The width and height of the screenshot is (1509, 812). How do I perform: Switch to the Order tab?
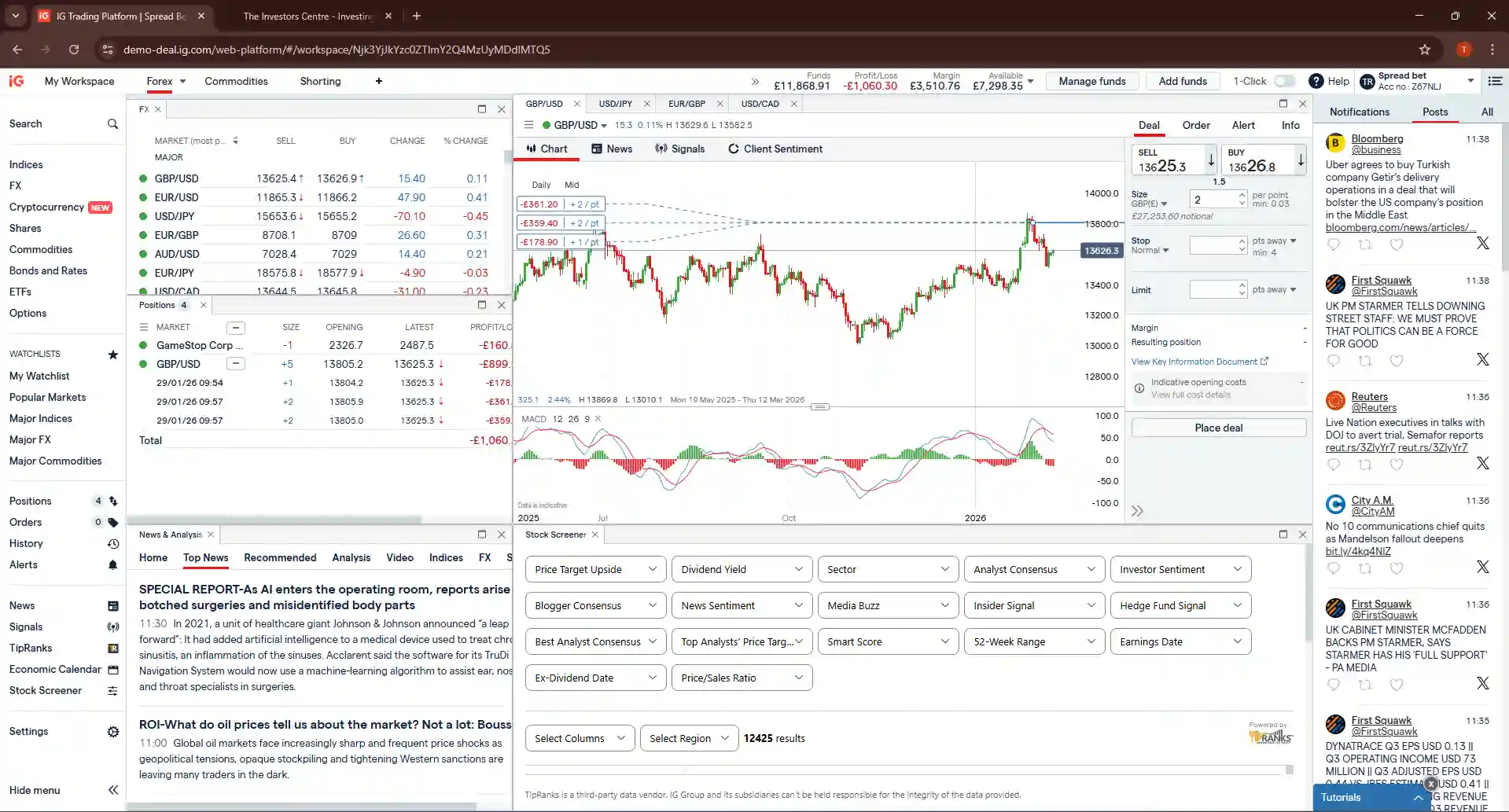(x=1196, y=125)
